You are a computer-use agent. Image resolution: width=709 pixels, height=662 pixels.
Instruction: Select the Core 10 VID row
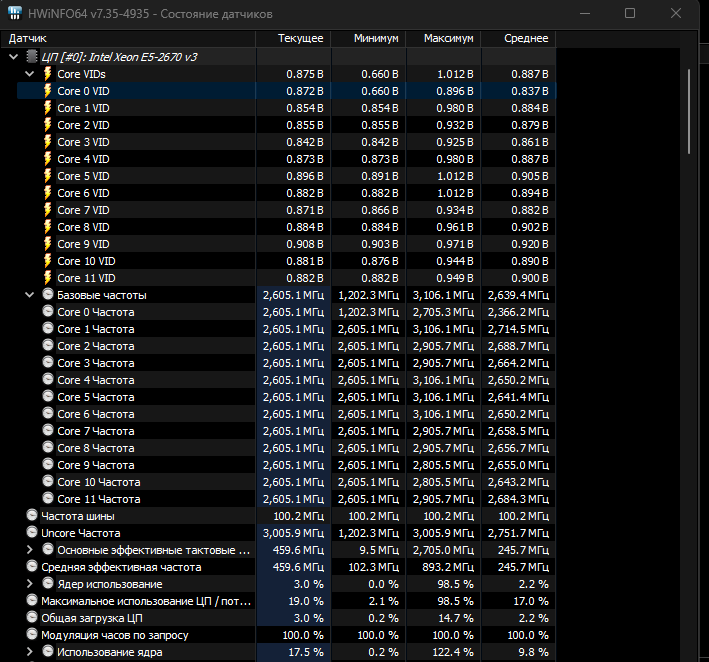287,261
